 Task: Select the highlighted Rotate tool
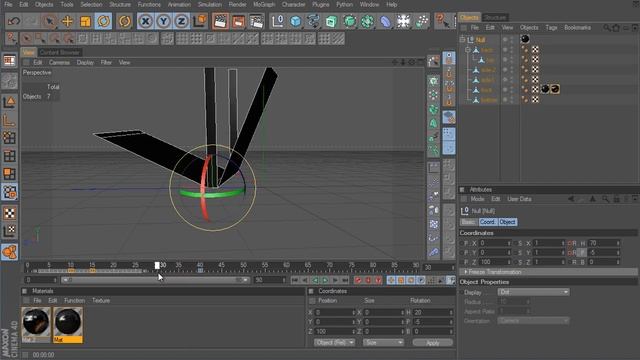tap(104, 21)
